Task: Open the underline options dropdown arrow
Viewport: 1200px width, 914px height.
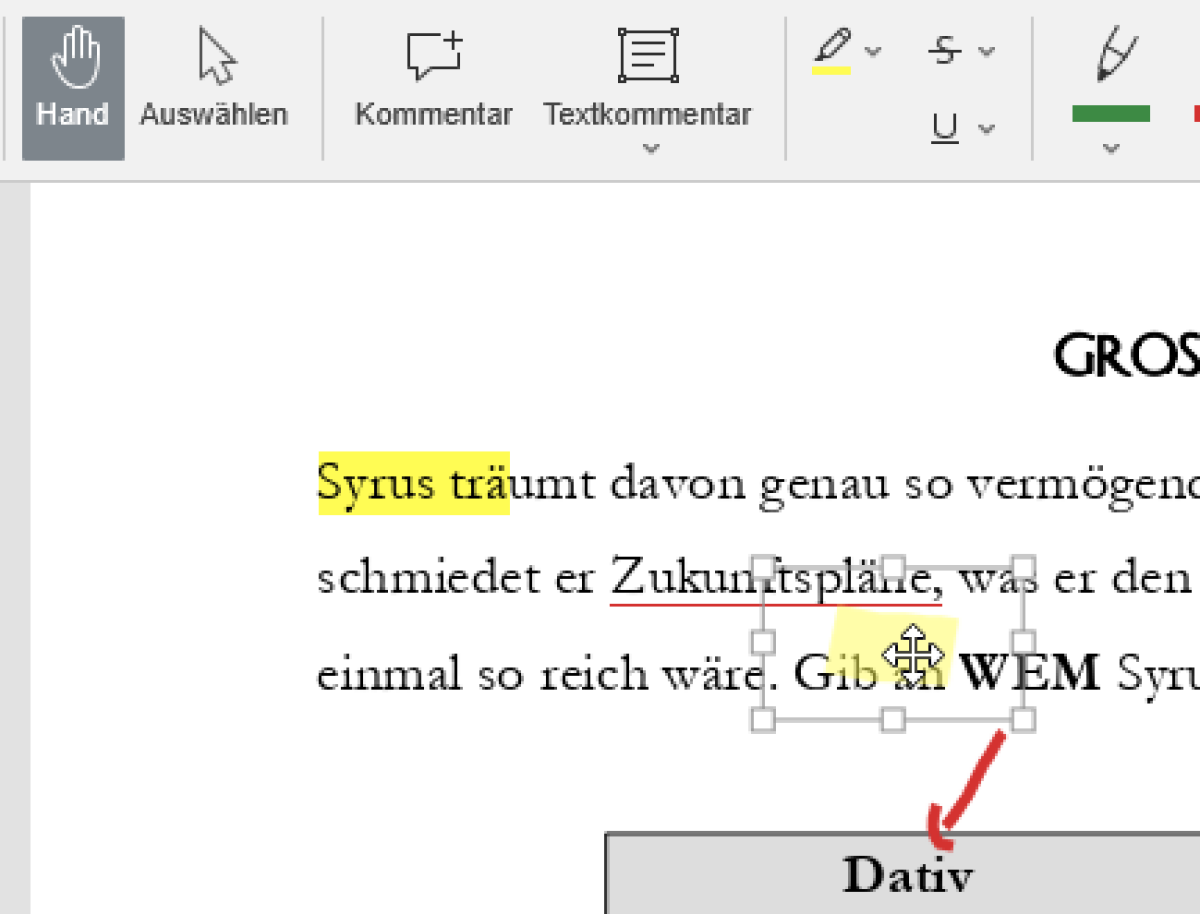Action: pyautogui.click(x=987, y=128)
